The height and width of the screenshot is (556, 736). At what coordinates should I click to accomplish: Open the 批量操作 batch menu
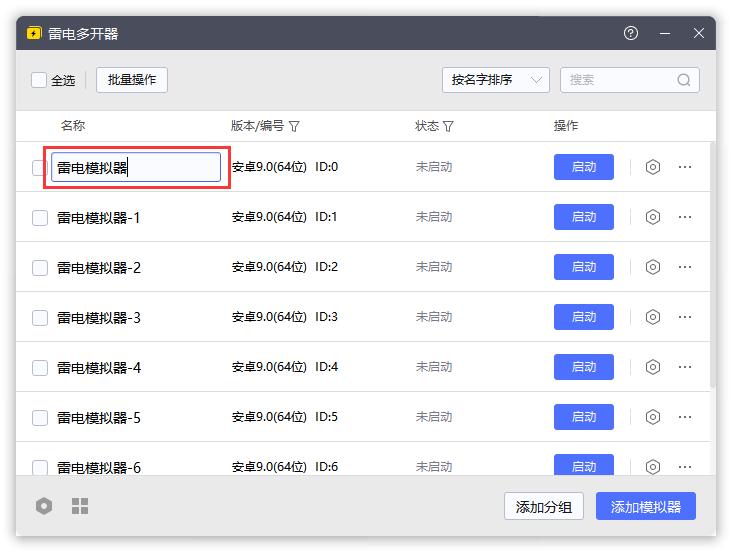132,80
